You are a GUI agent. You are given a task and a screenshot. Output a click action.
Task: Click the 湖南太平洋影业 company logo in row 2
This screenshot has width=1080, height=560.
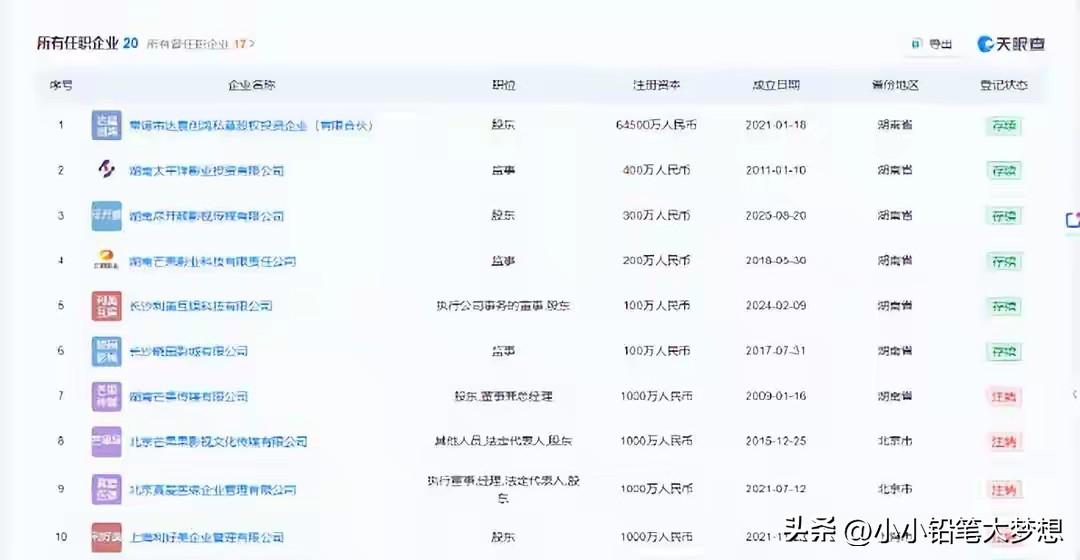pos(107,169)
